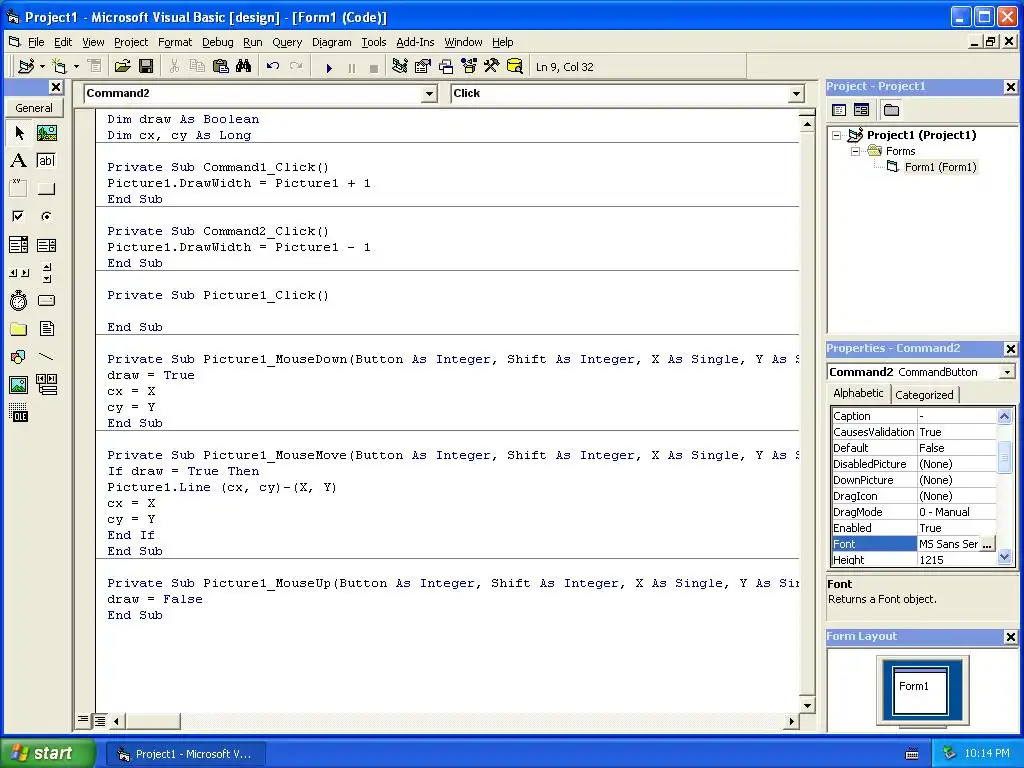Click the Save Project floppy icon
1024x768 pixels.
146,67
